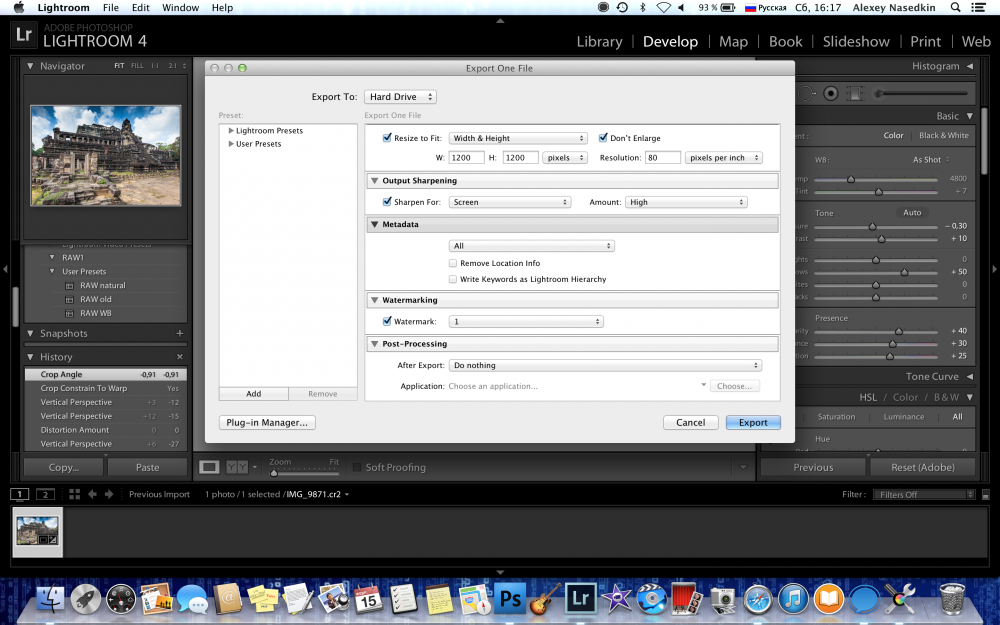Open Safari compass icon in dock

click(758, 599)
